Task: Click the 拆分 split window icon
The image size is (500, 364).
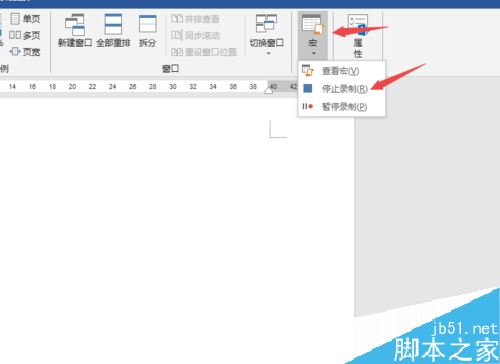Action: pos(147,24)
